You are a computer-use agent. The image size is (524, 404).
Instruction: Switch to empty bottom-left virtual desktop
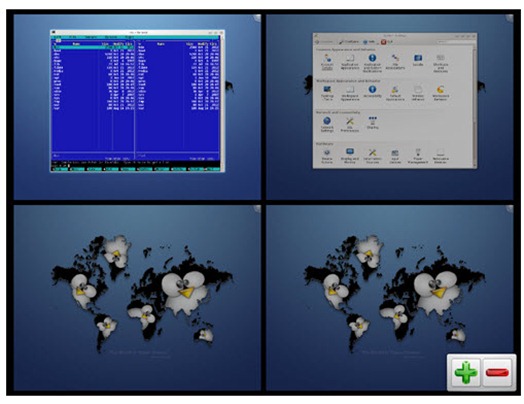point(137,298)
